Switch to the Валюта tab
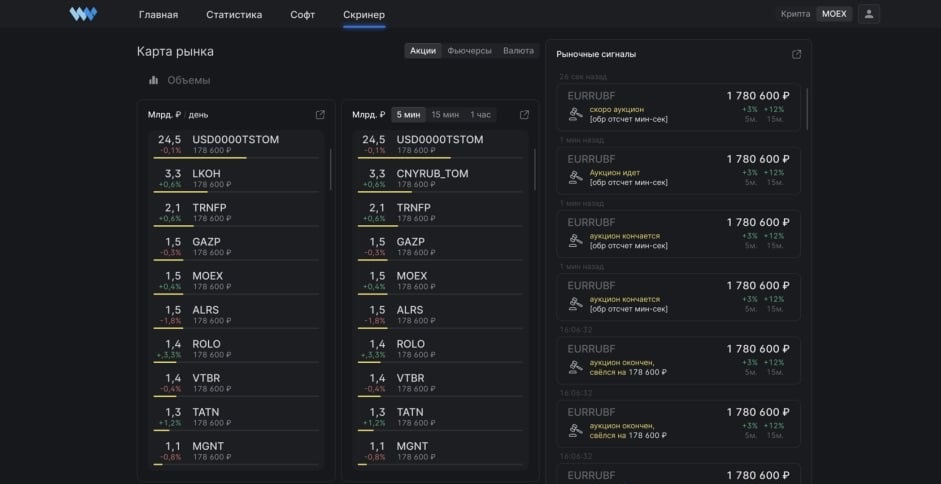The image size is (941, 484). [x=518, y=50]
